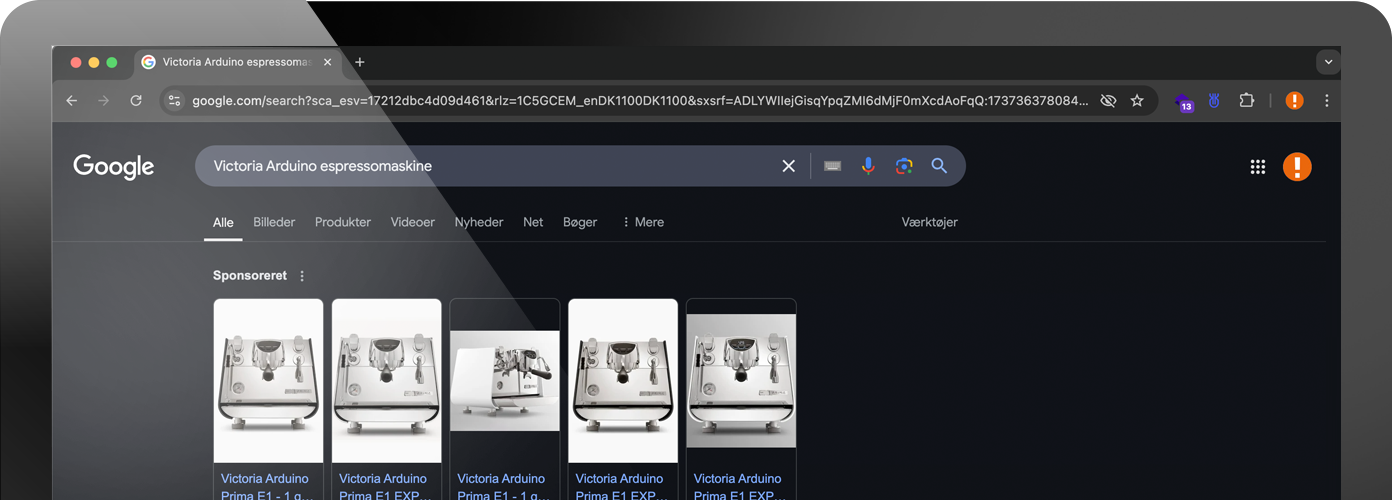1392x500 pixels.
Task: Switch to the Billeder tab
Action: [x=274, y=222]
